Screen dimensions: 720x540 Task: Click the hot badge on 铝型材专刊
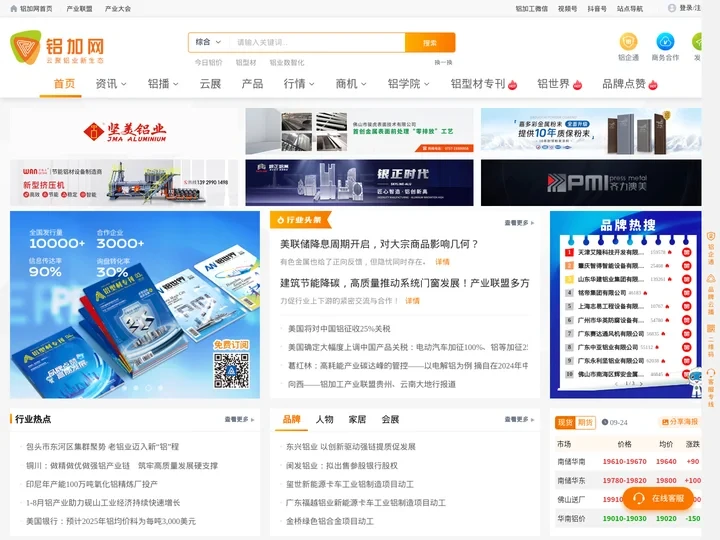513,85
